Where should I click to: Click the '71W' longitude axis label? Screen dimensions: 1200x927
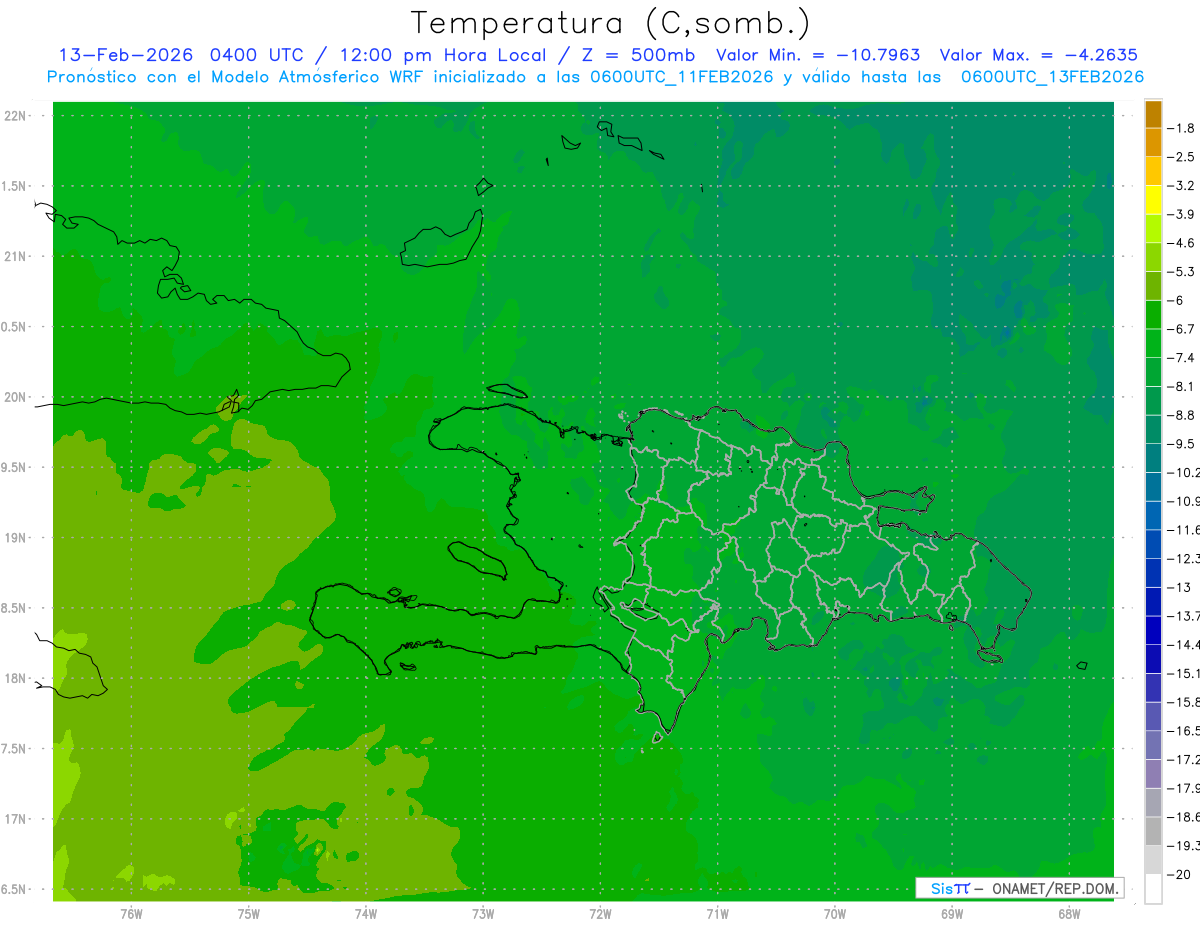pos(717,914)
